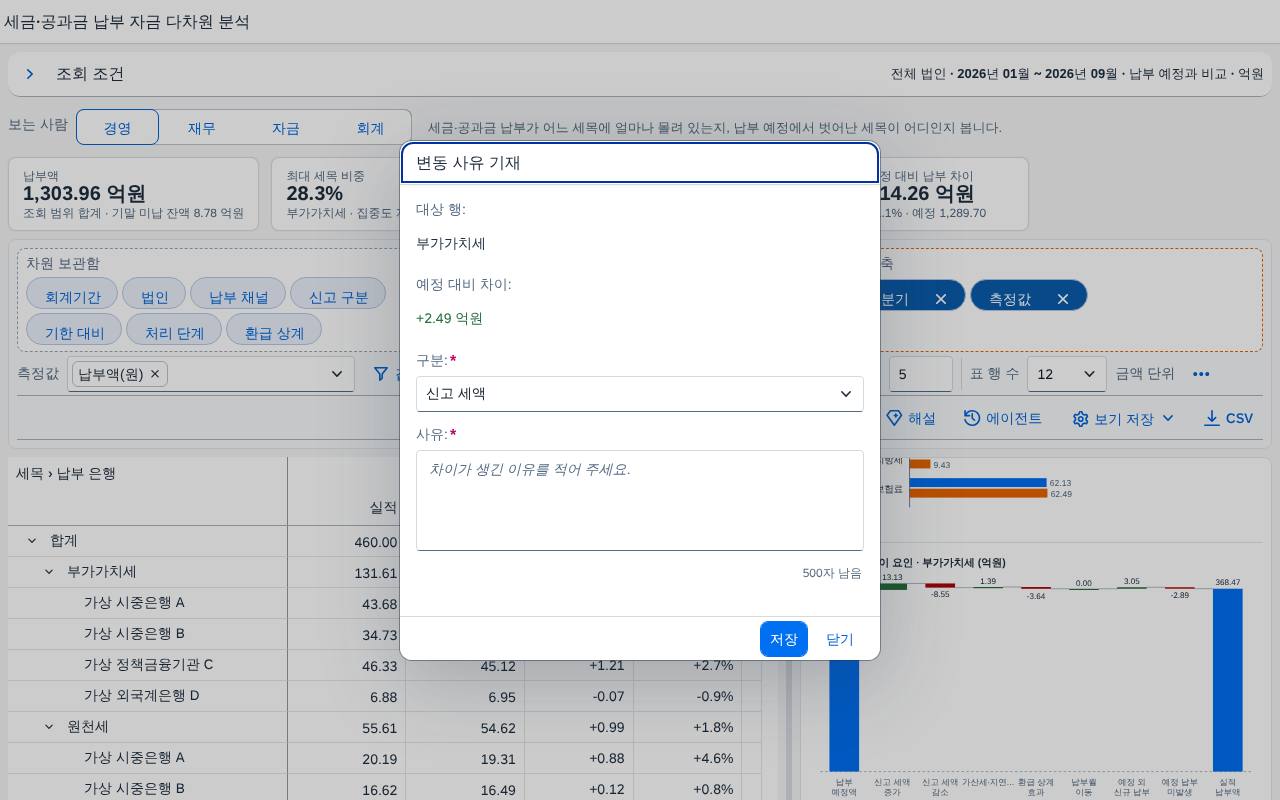Screen dimensions: 1280x800
Task: Download data with the CSV button
Action: coord(1228,418)
